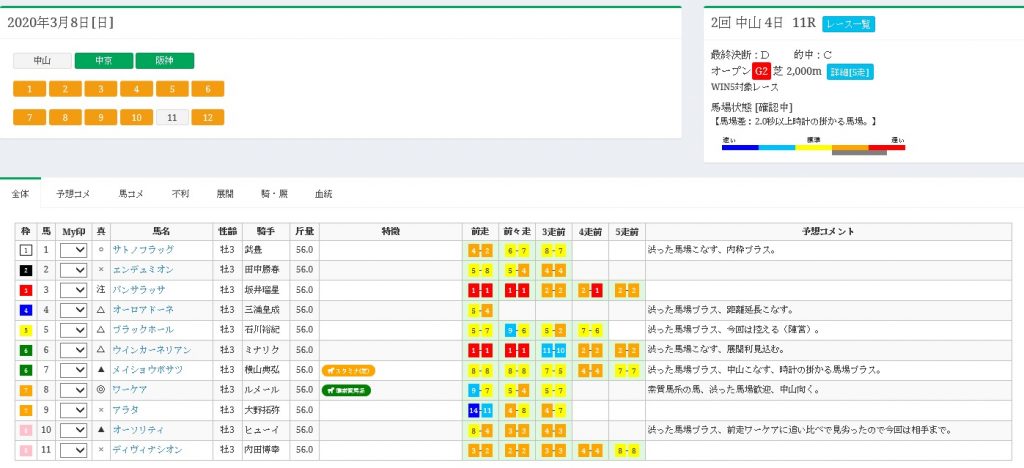
Task: Select the 中山 racecourse toggle
Action: point(42,60)
